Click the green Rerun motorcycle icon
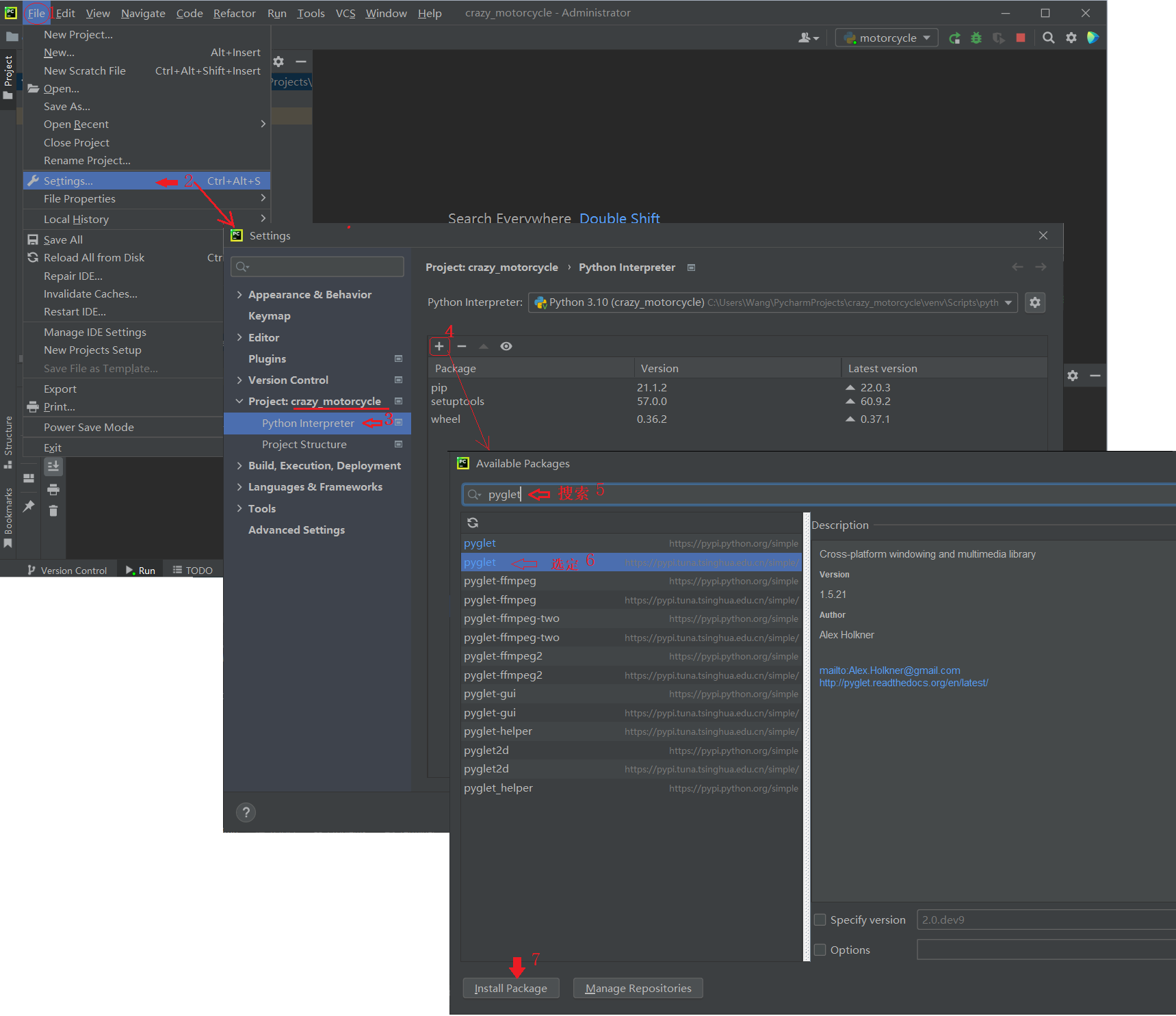This screenshot has height=1016, width=1176. [x=954, y=38]
